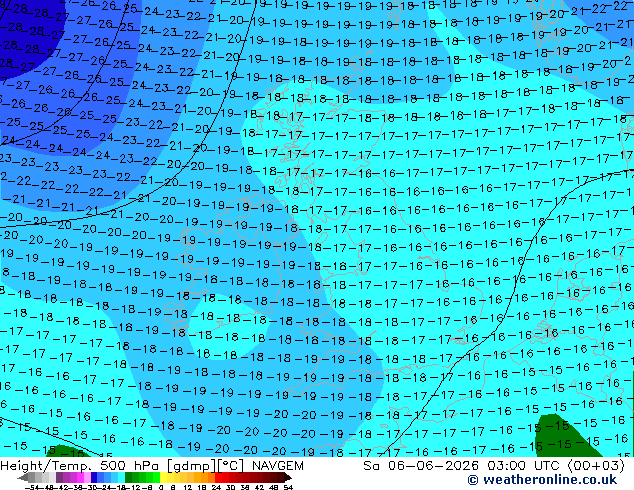The image size is (634, 490).
Task: Click the grey left arrow end of legend
Action: tap(23, 477)
